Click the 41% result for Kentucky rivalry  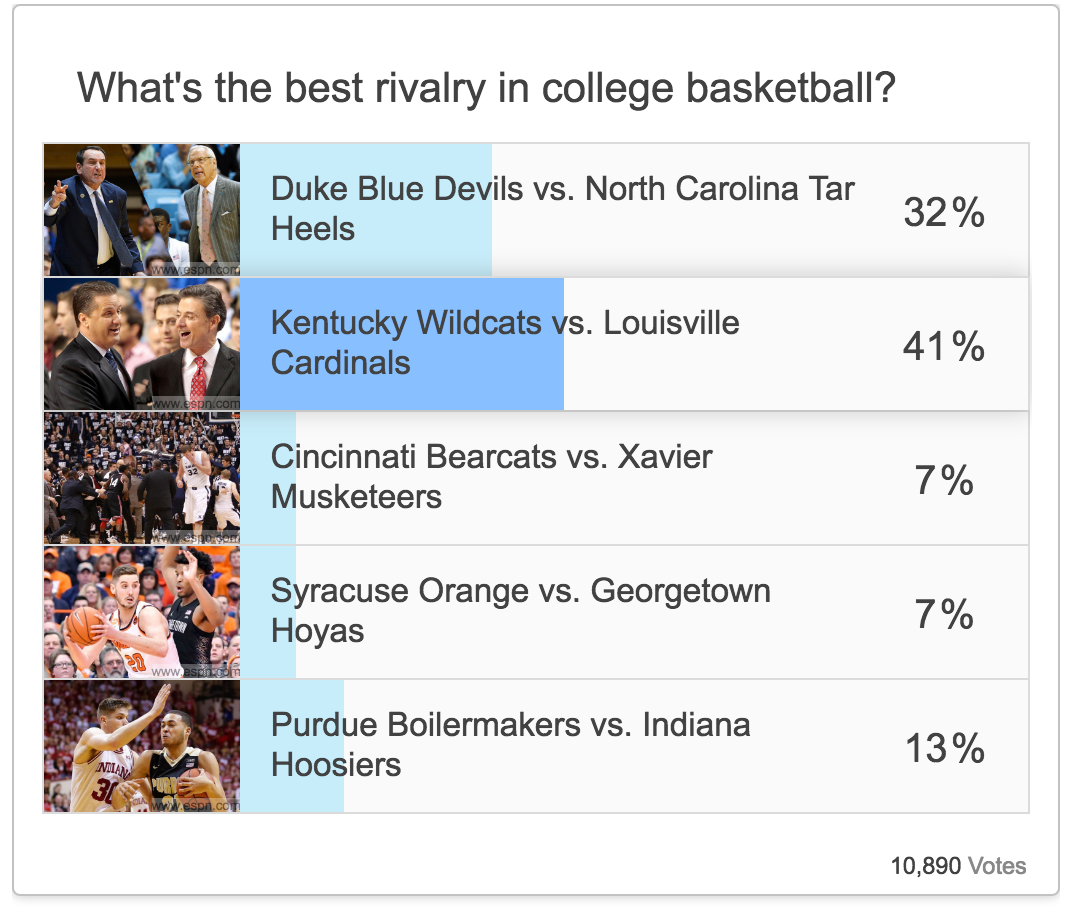pyautogui.click(x=944, y=346)
